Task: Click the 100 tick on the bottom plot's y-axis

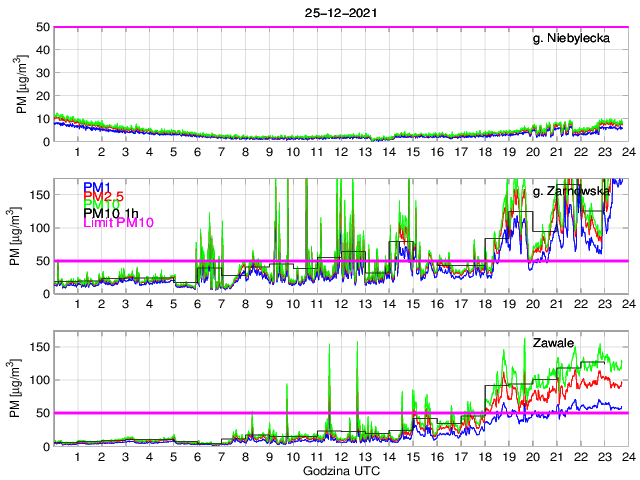Action: tap(39, 380)
